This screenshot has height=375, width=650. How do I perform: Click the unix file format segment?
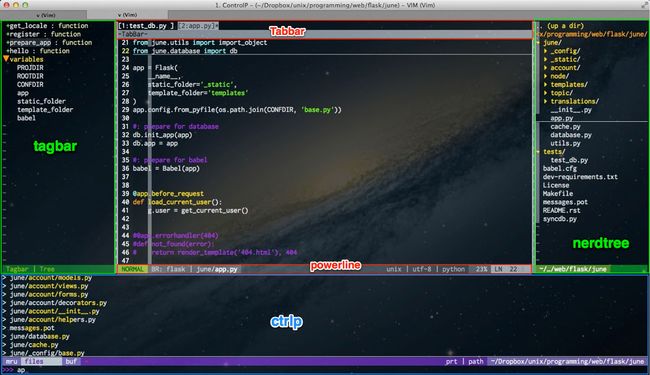click(394, 269)
